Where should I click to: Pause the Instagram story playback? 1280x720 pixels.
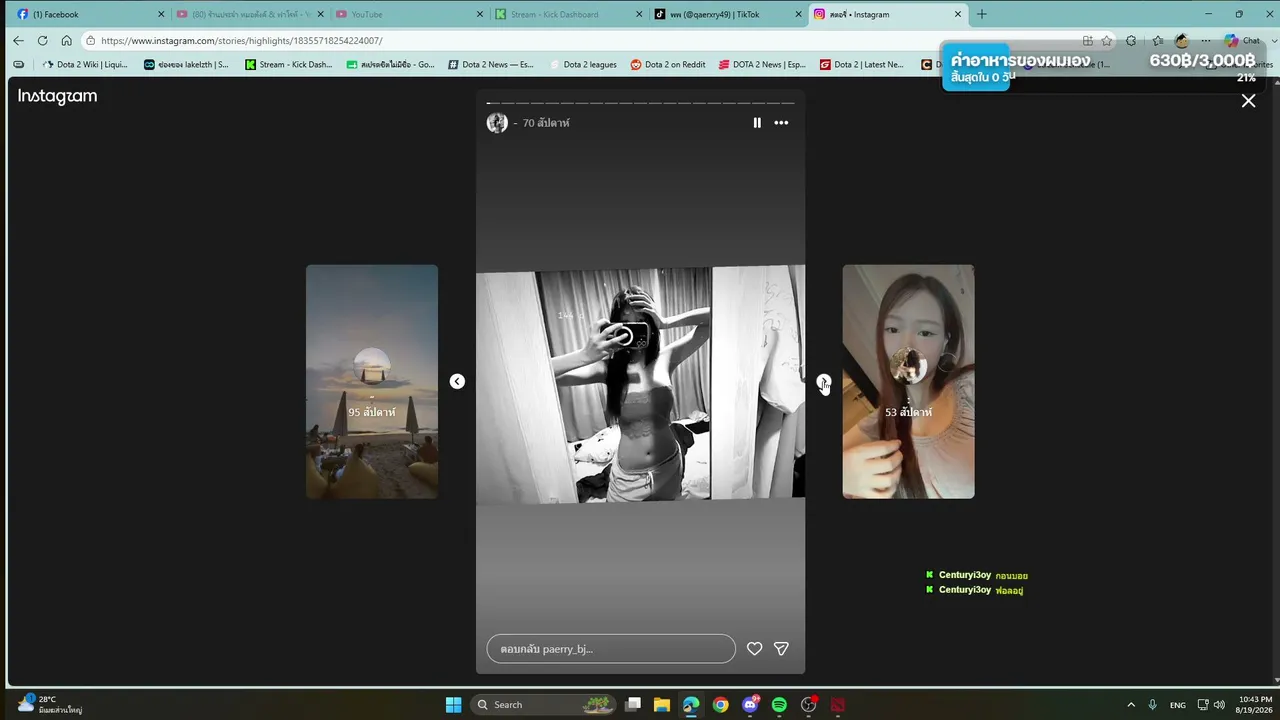(x=757, y=123)
